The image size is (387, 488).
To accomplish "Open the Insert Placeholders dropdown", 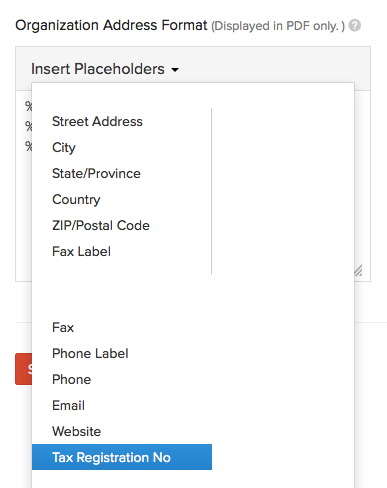I will (x=105, y=69).
